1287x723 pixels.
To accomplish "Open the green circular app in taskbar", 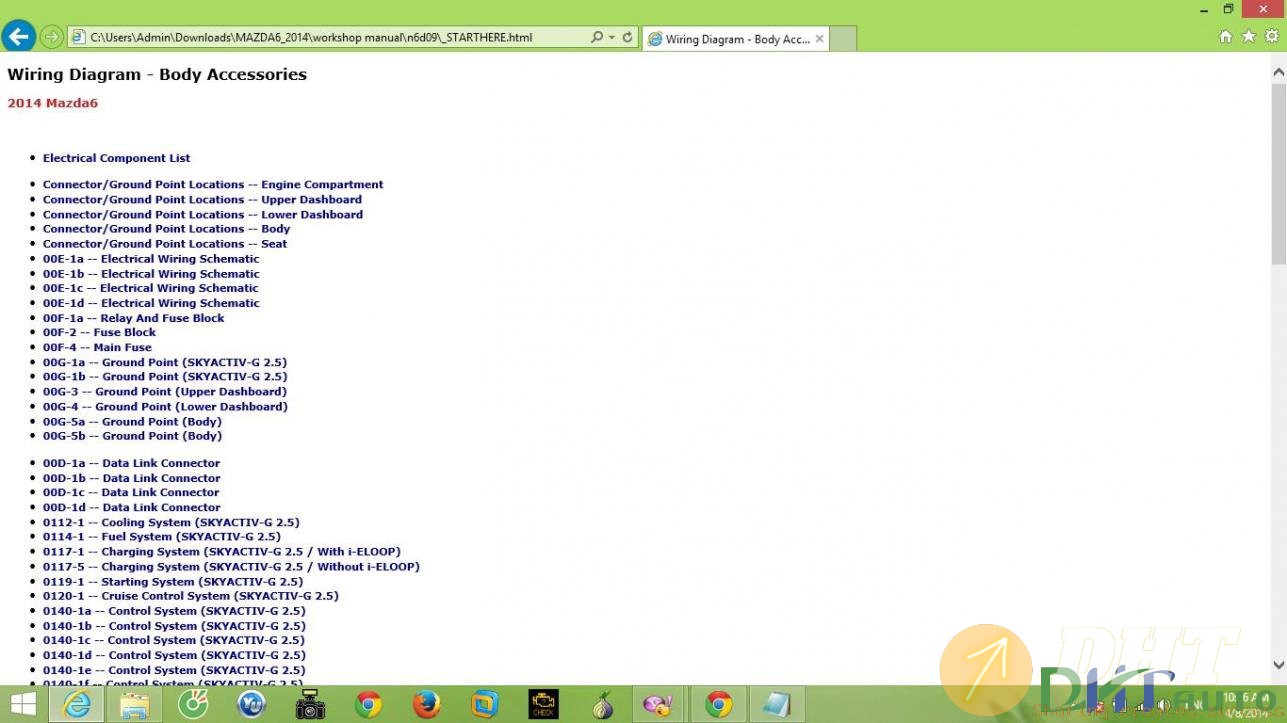I will [x=193, y=704].
